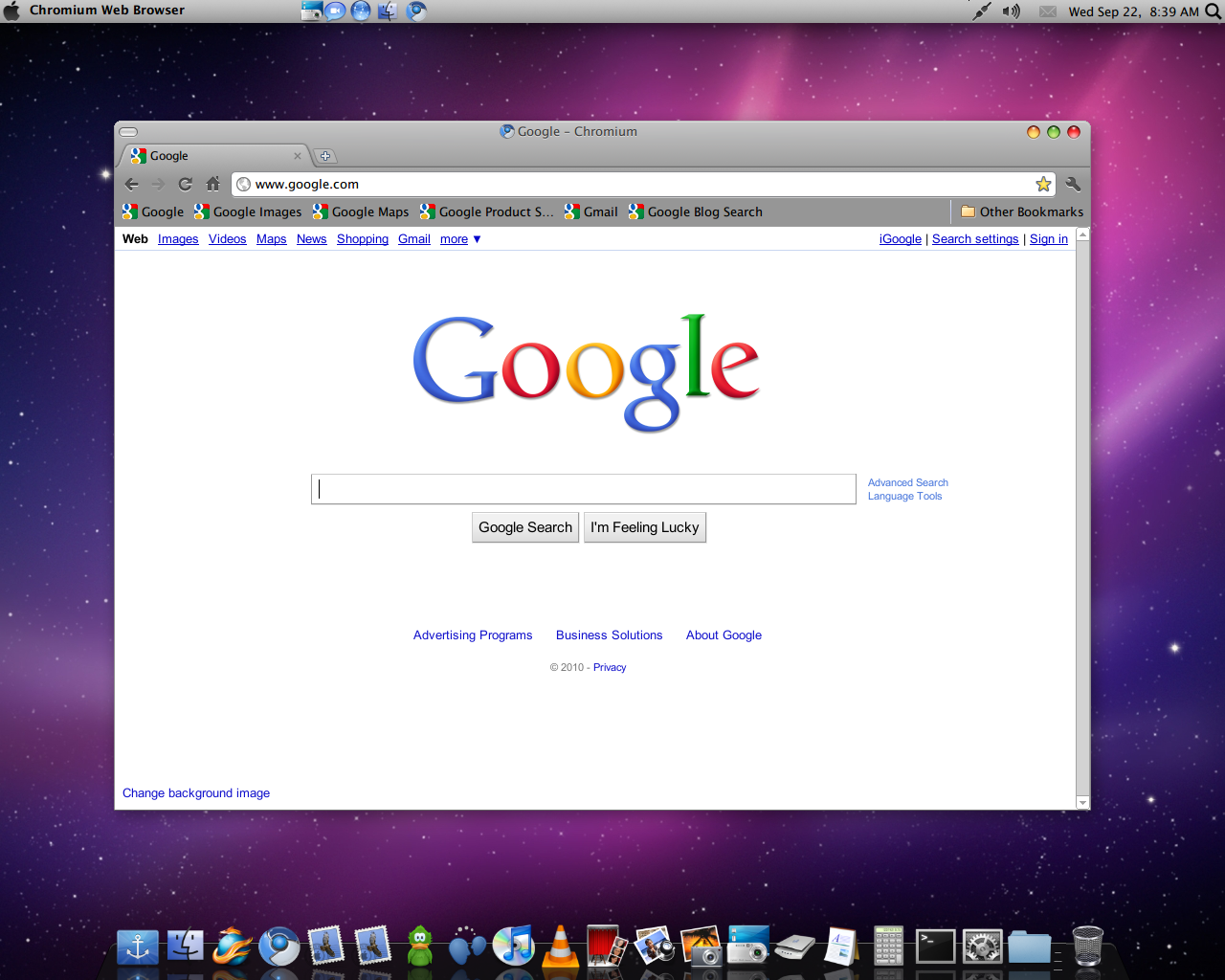The height and width of the screenshot is (980, 1225).
Task: Click the Gmail link in Google nav
Action: [x=414, y=239]
